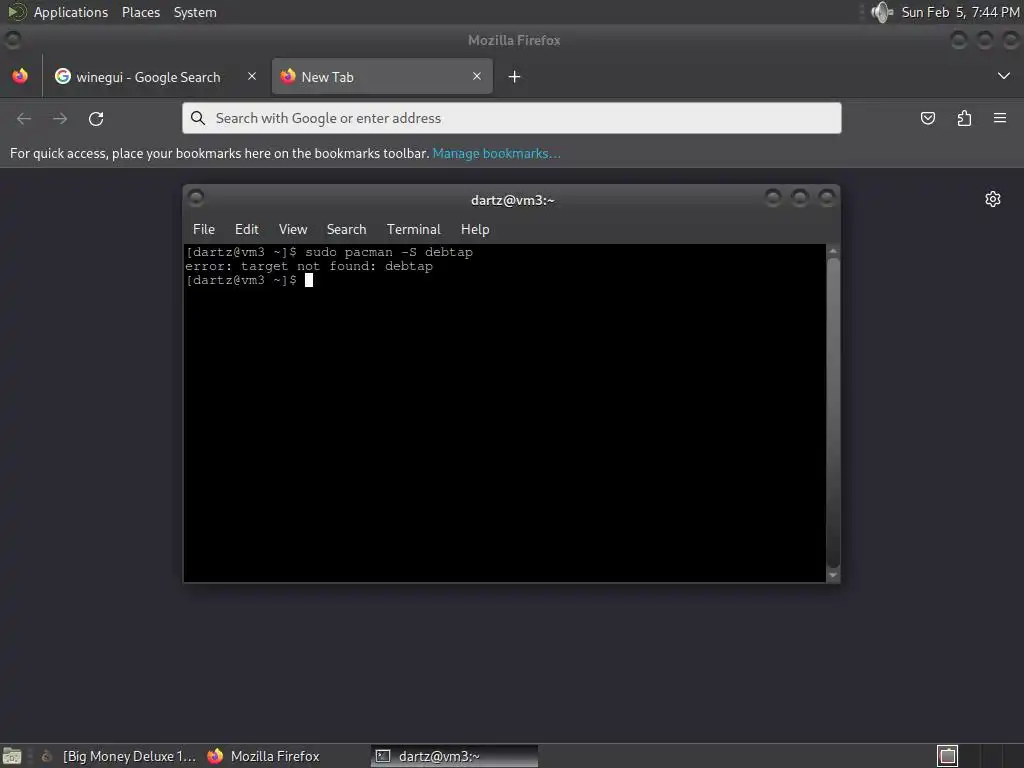This screenshot has width=1024, height=768.
Task: Click the Firefox window menu button in titlebar
Action: point(13,40)
